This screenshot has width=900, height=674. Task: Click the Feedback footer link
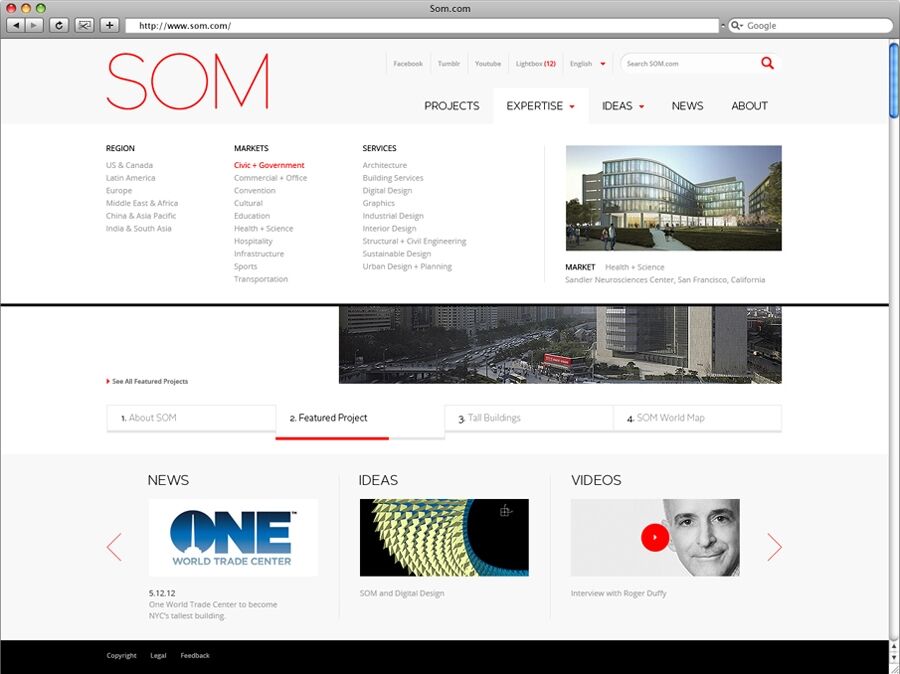coord(195,655)
